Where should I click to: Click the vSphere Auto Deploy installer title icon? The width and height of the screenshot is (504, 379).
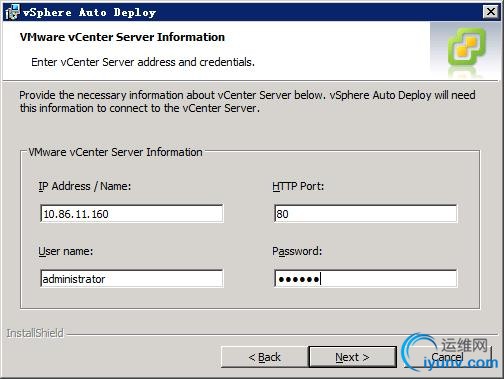click(x=12, y=12)
